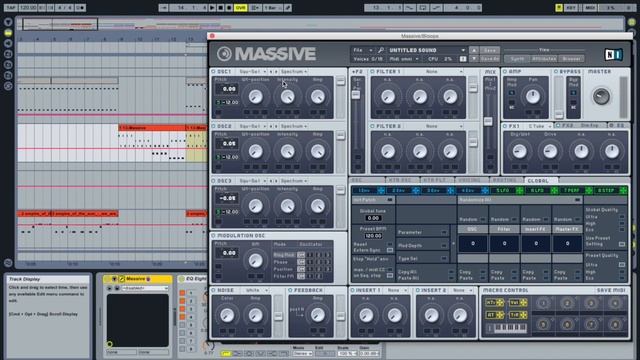Switch to the KTR OSC tab
This screenshot has height=360, width=640.
[x=400, y=180]
